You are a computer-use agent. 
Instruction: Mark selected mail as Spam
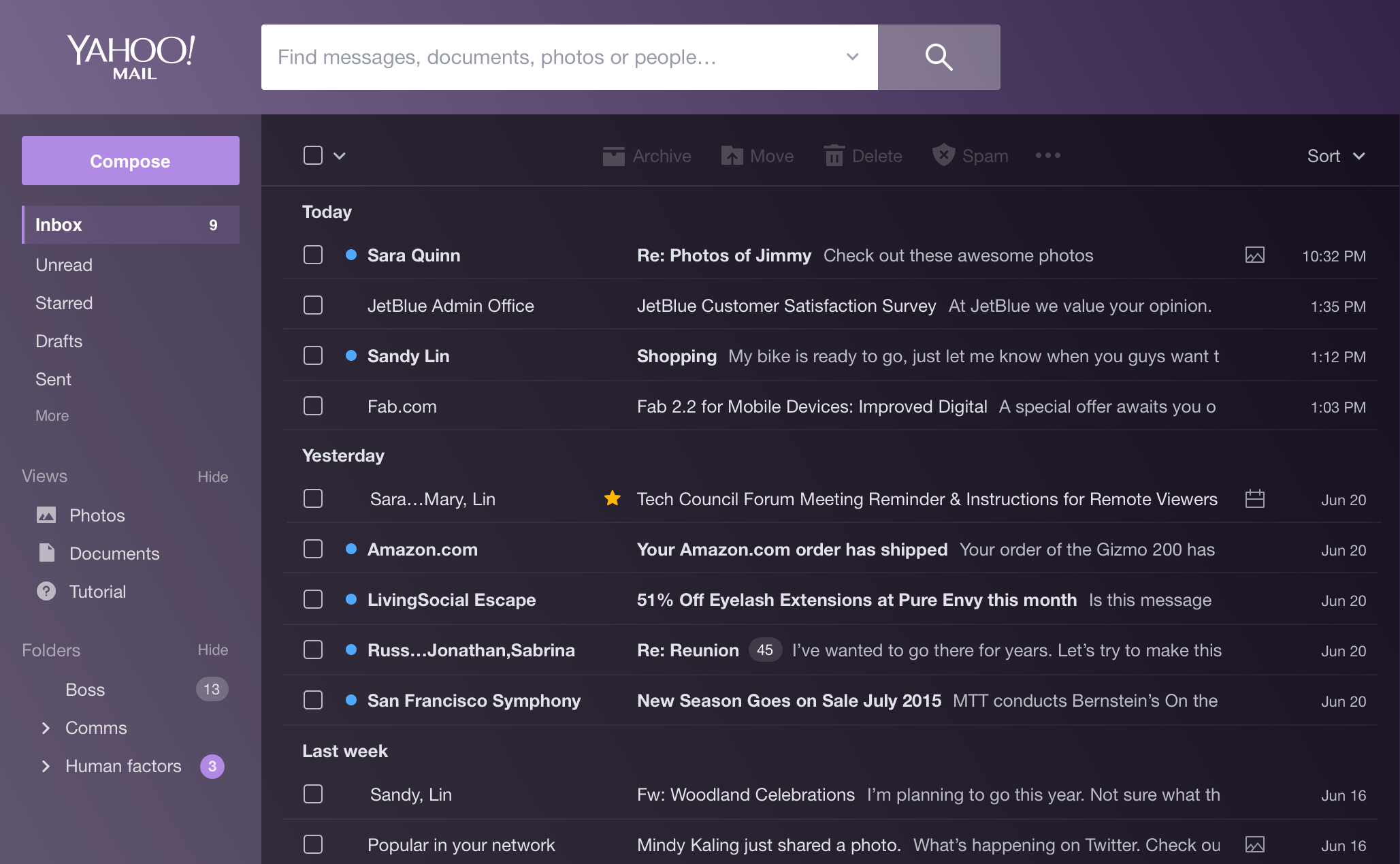click(944, 155)
